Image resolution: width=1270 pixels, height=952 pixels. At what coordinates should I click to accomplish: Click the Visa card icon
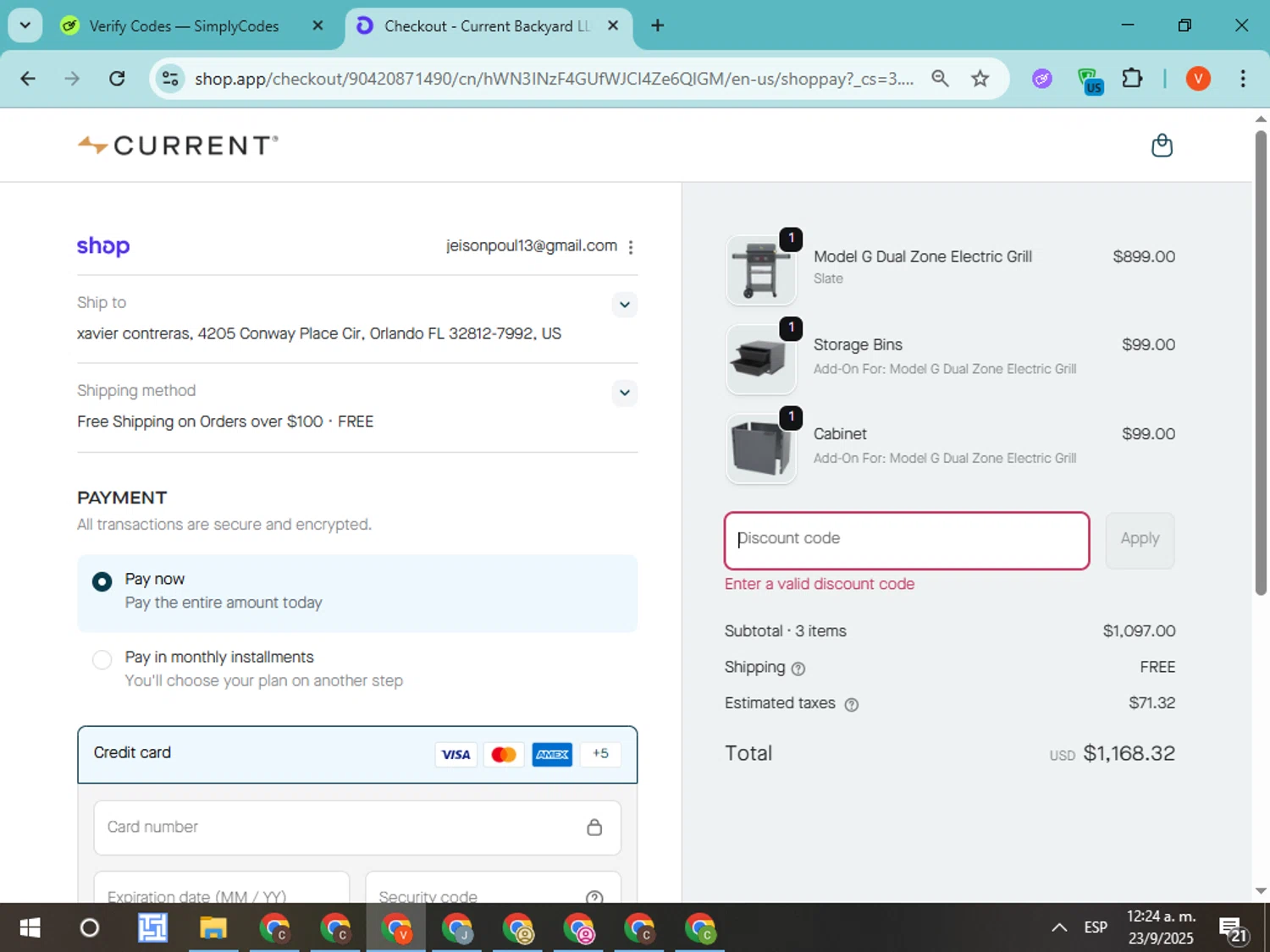tap(456, 754)
